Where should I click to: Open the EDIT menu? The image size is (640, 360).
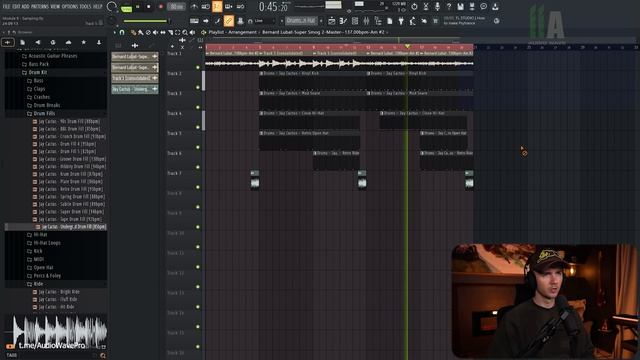16,7
